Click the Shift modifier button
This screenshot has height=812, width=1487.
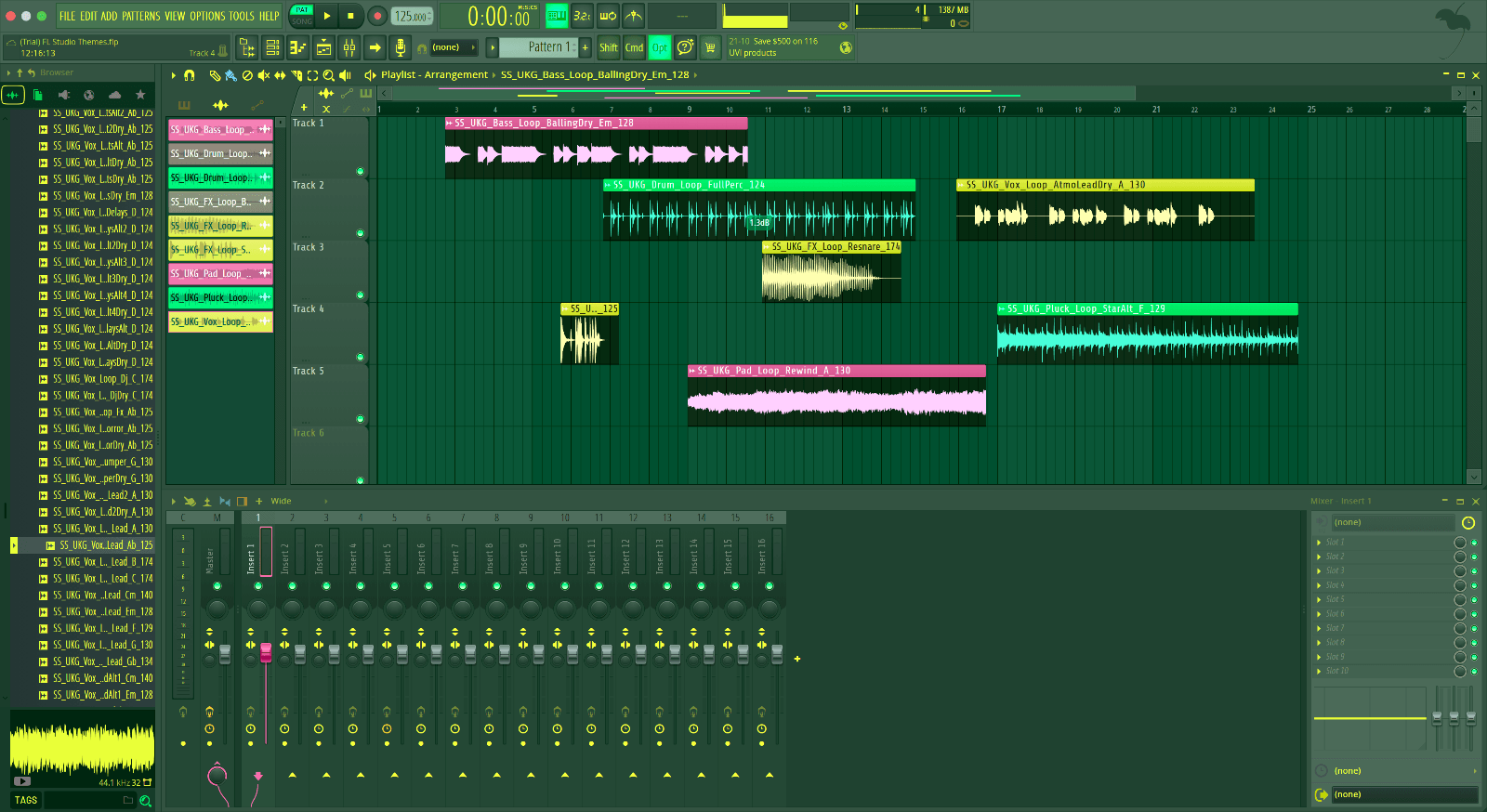609,47
